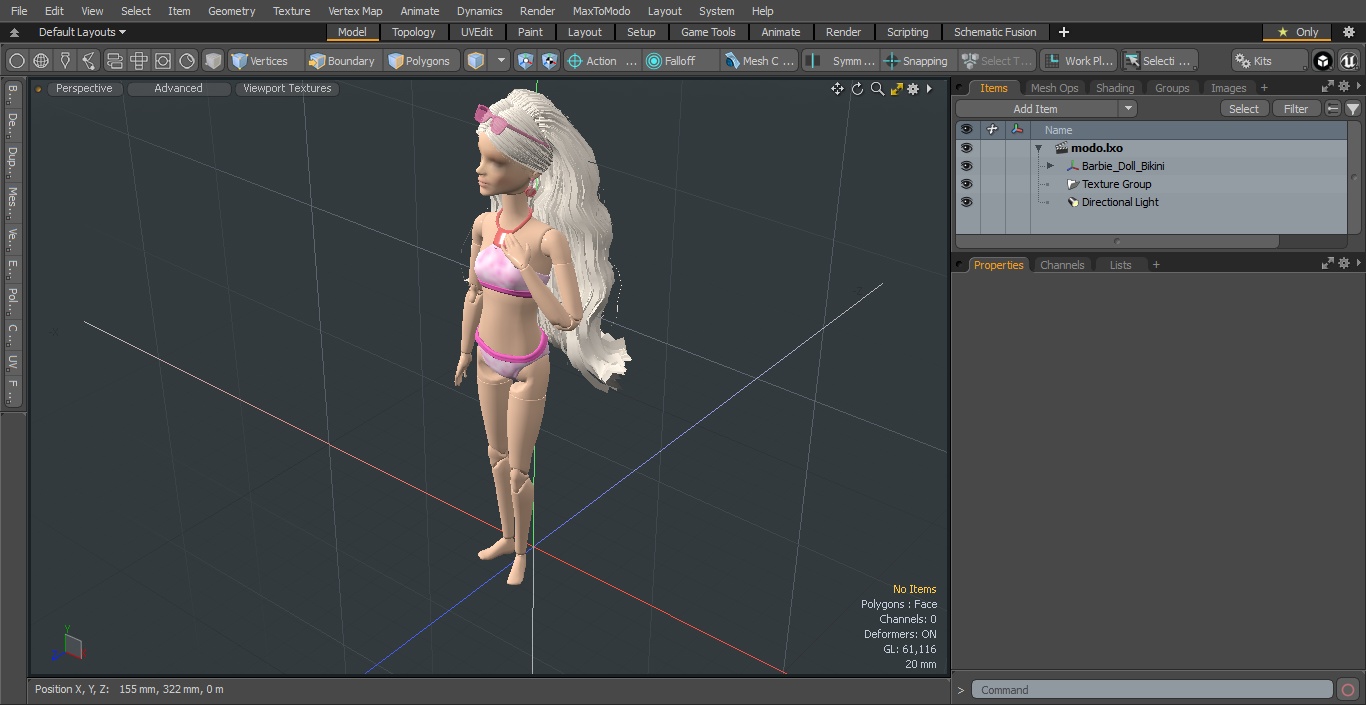The image size is (1366, 705).
Task: Click the Filter button in Items panel
Action: (x=1296, y=109)
